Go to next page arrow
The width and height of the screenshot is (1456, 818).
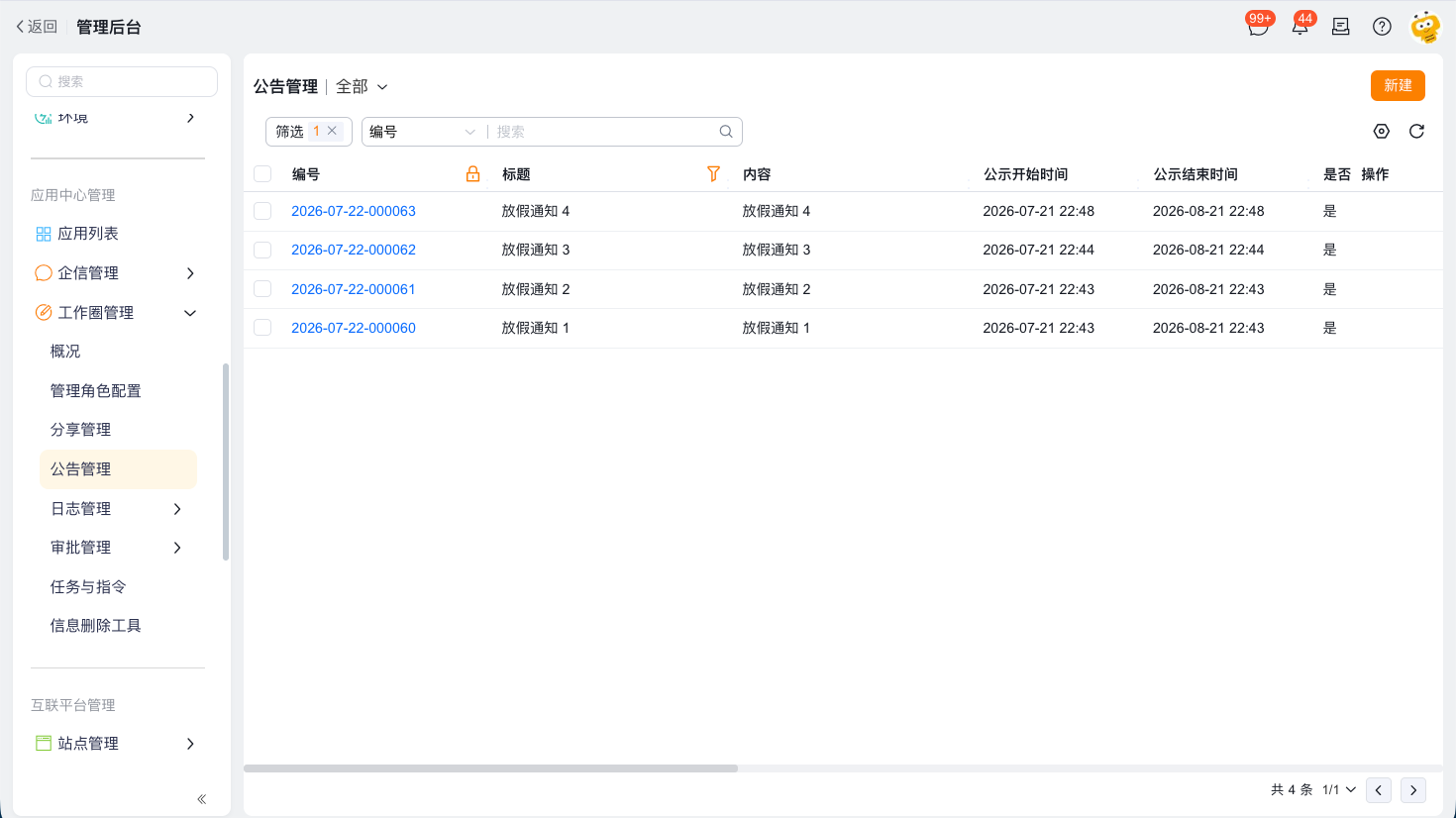tap(1413, 790)
